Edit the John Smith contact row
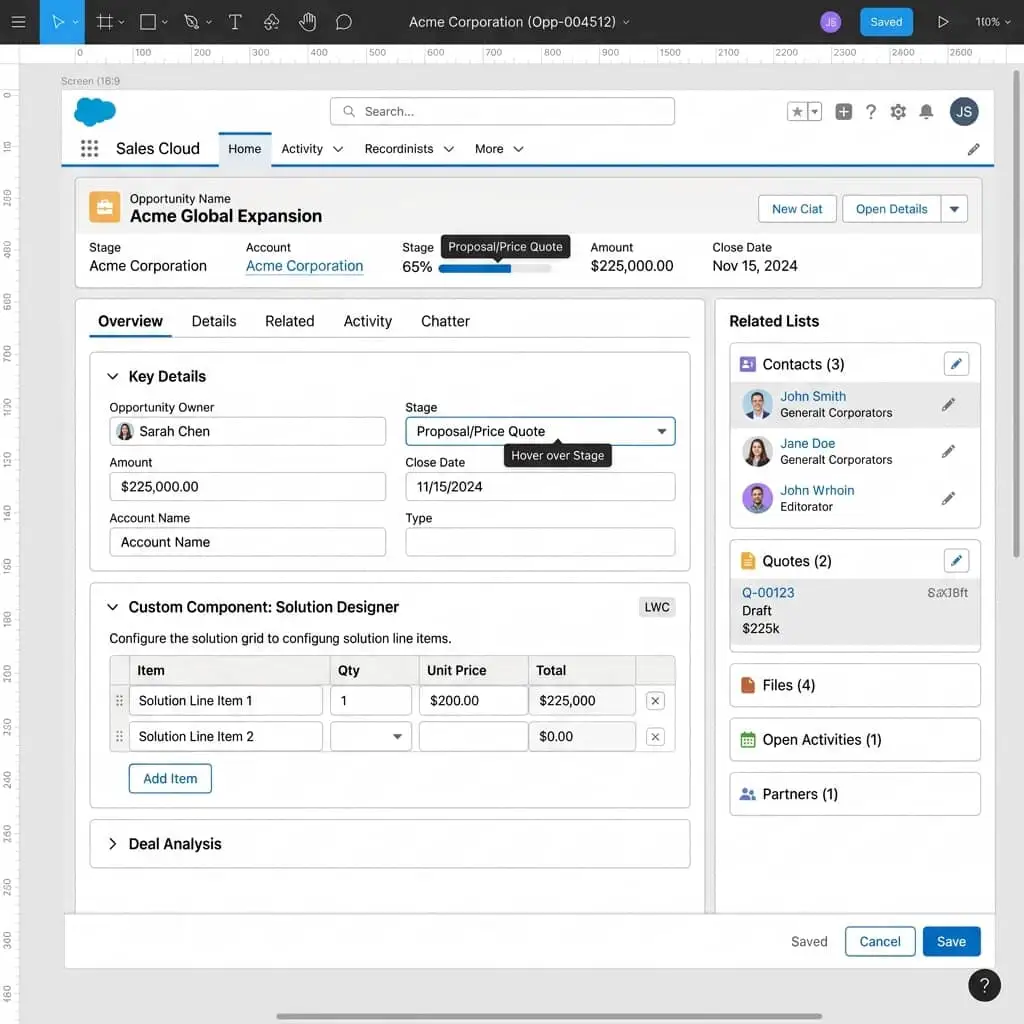Viewport: 1024px width, 1024px height. 948,405
